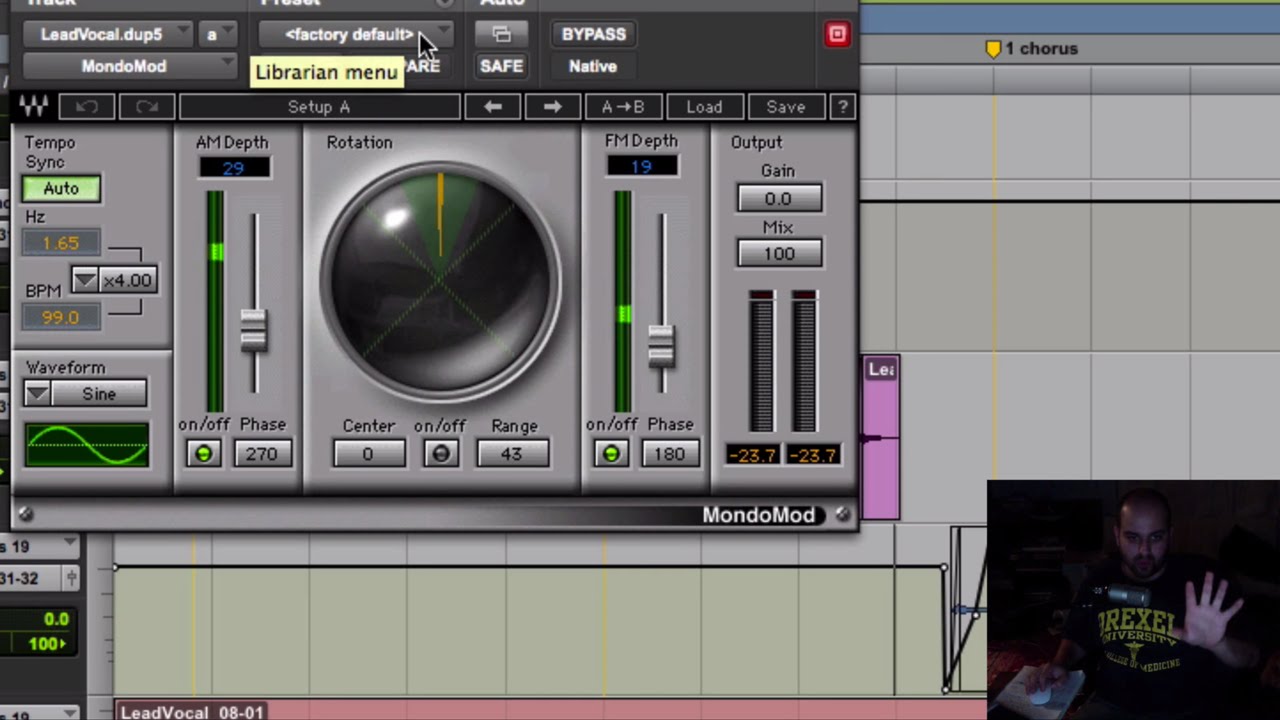The width and height of the screenshot is (1280, 720).
Task: Open LeadVocal.dup5 track selector
Action: (x=107, y=34)
